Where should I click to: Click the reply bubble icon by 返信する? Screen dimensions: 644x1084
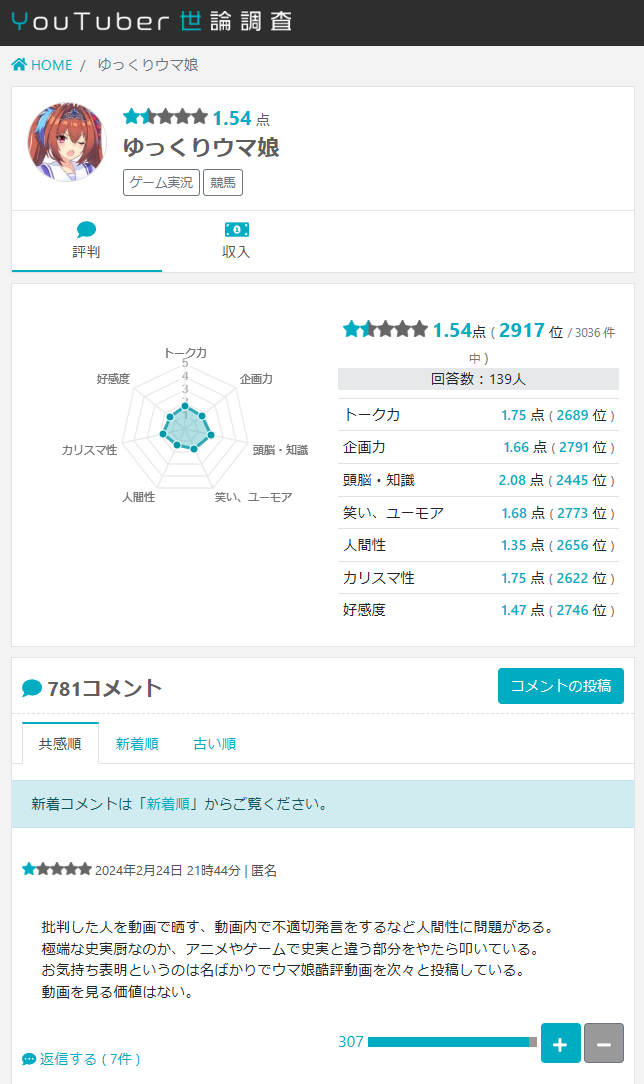click(x=29, y=1059)
